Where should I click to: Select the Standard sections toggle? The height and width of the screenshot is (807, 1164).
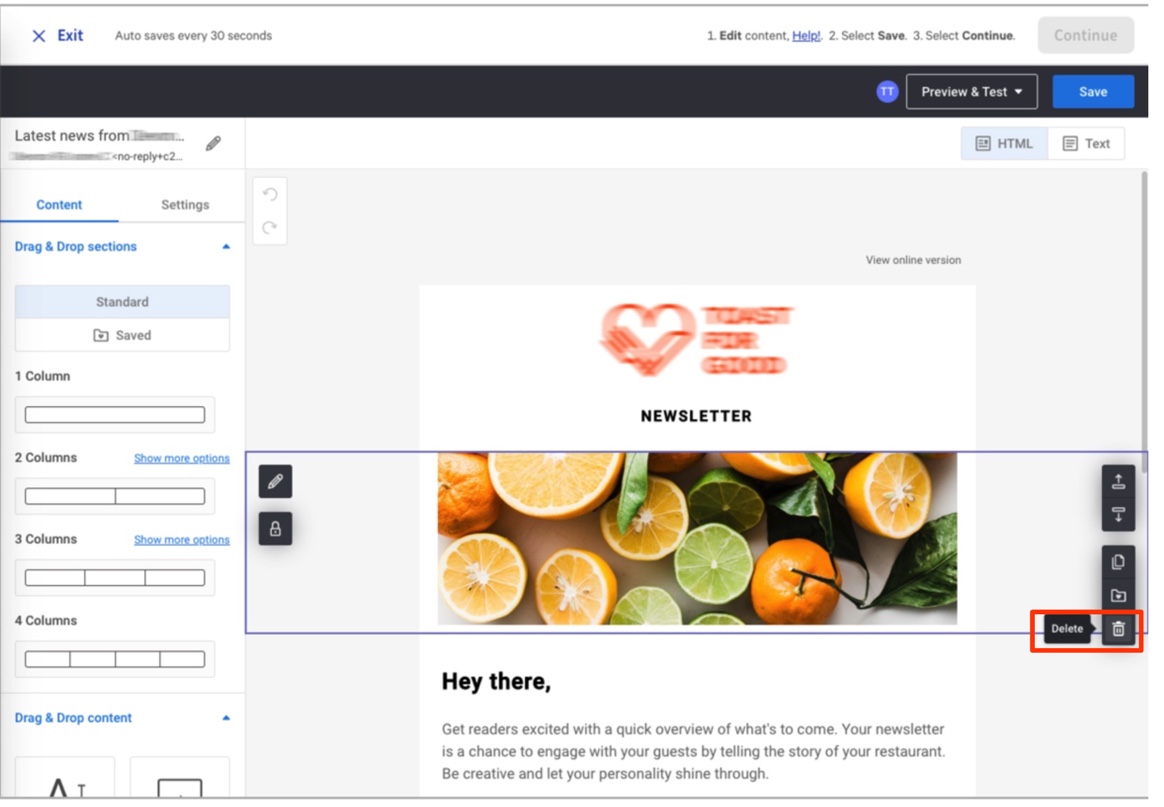click(x=121, y=301)
